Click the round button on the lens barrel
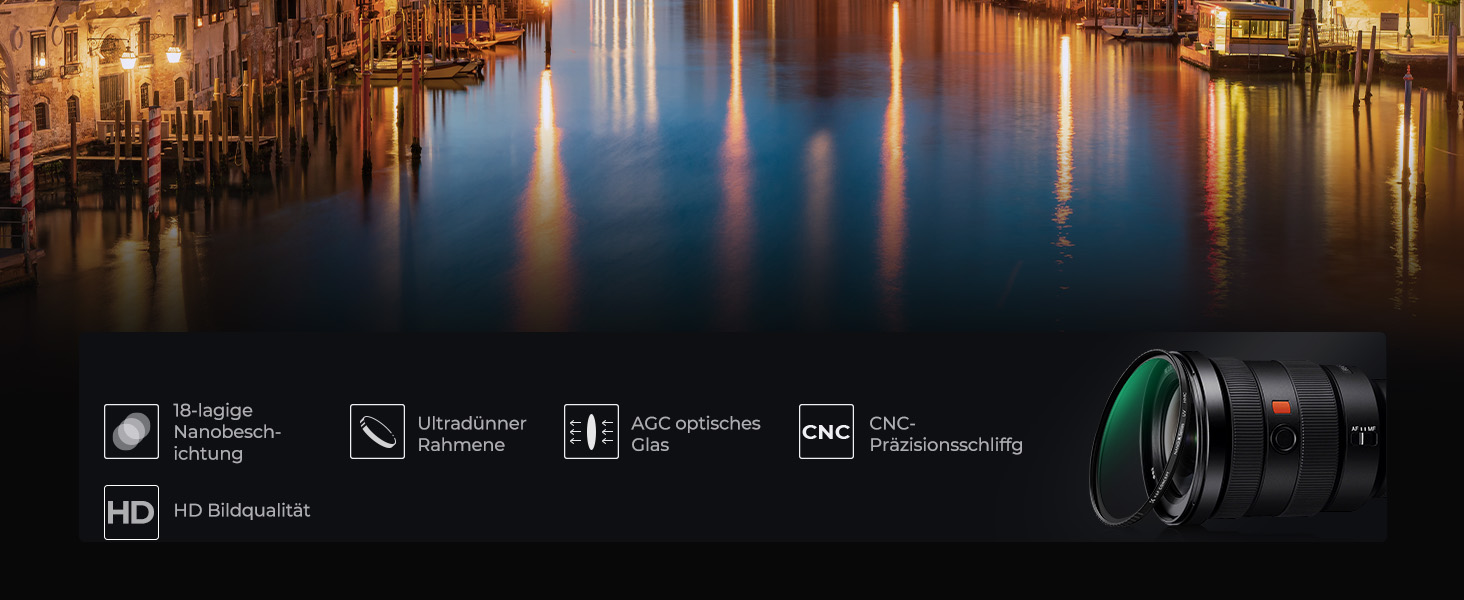The image size is (1464, 600). 1283,438
